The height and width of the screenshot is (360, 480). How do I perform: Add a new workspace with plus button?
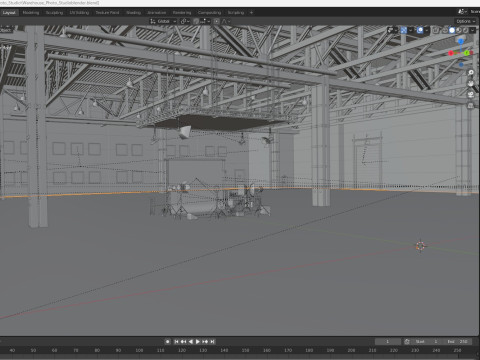[251, 12]
